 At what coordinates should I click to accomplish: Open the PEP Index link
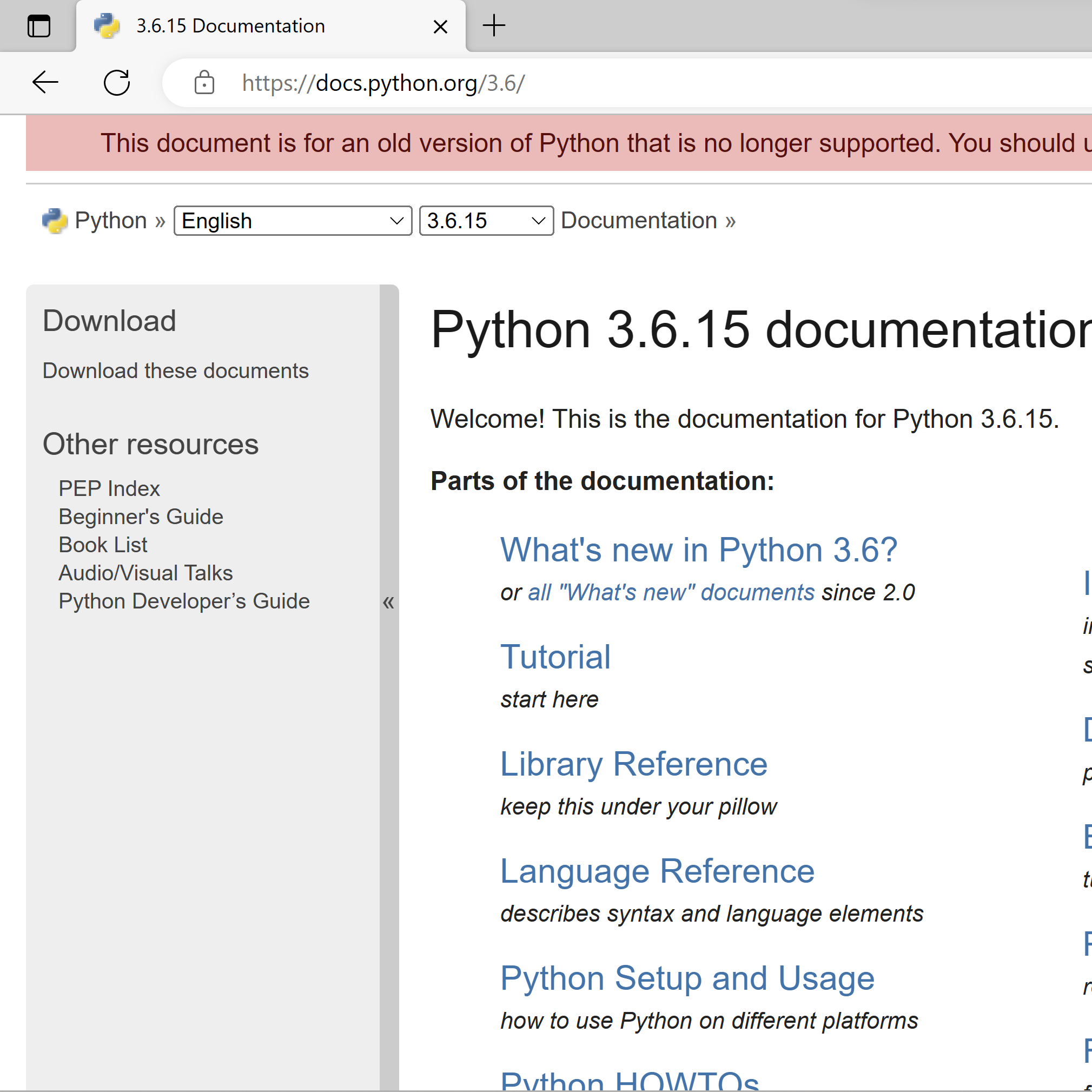click(x=109, y=488)
